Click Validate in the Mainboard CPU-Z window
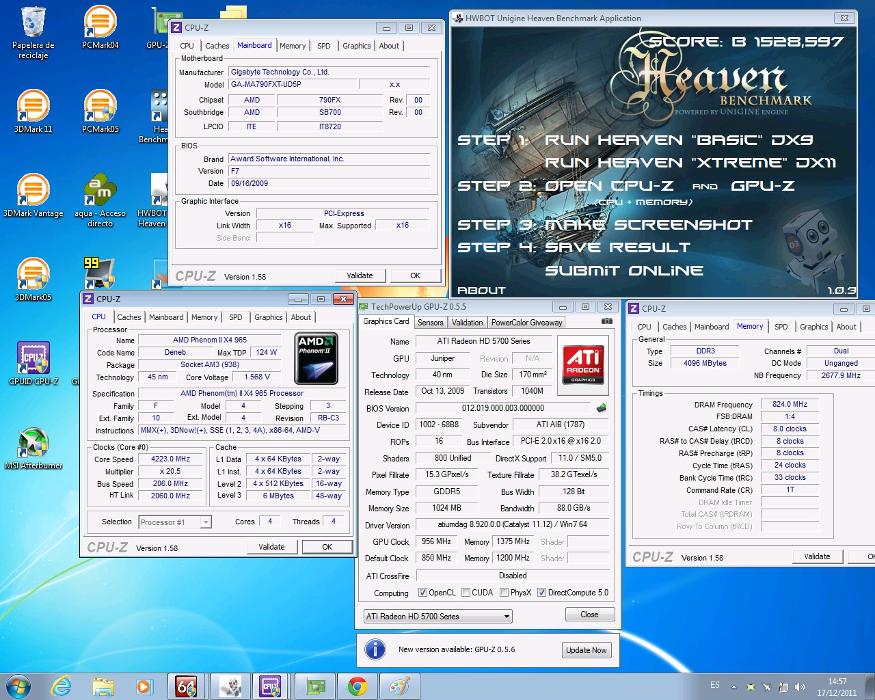 (359, 275)
